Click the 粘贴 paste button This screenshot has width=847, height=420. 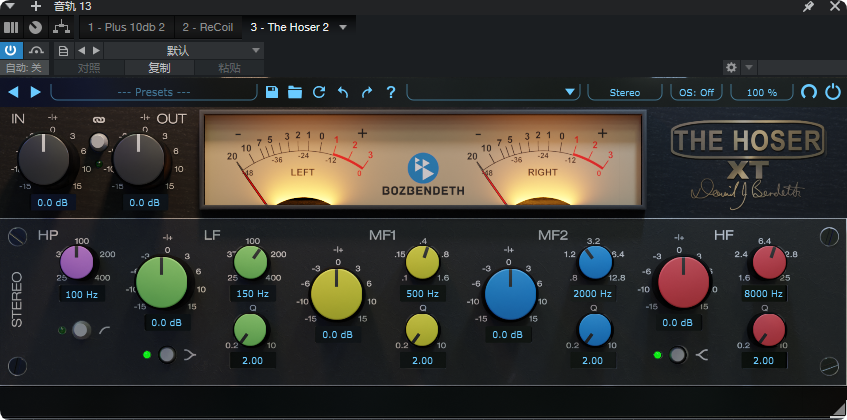click(x=229, y=68)
